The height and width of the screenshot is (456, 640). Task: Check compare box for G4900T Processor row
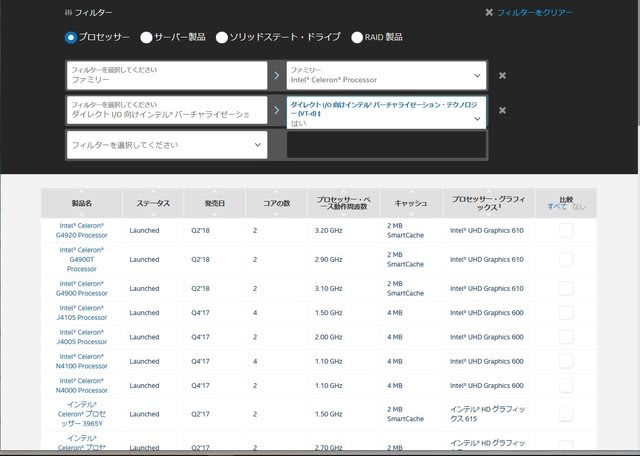click(x=566, y=260)
